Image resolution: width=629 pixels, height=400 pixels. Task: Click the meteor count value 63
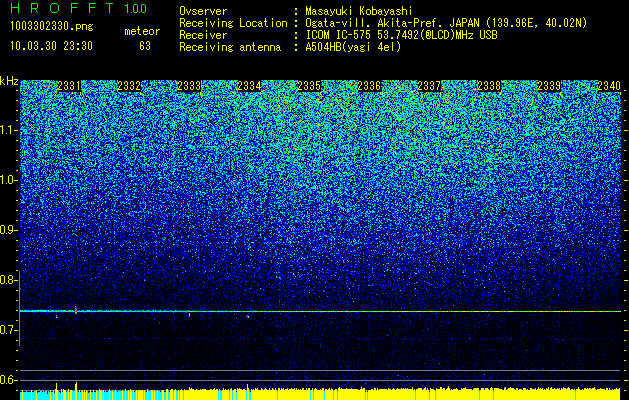pyautogui.click(x=145, y=46)
